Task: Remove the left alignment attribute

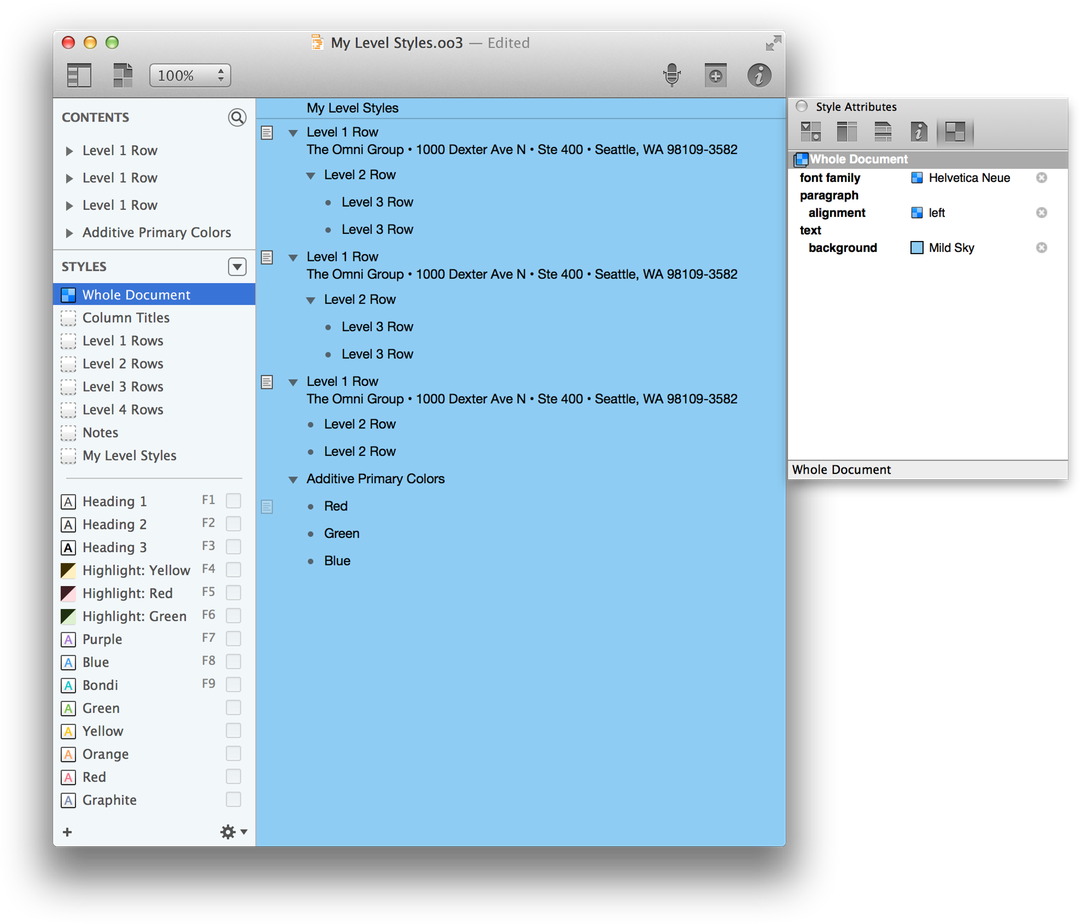Action: (1041, 213)
